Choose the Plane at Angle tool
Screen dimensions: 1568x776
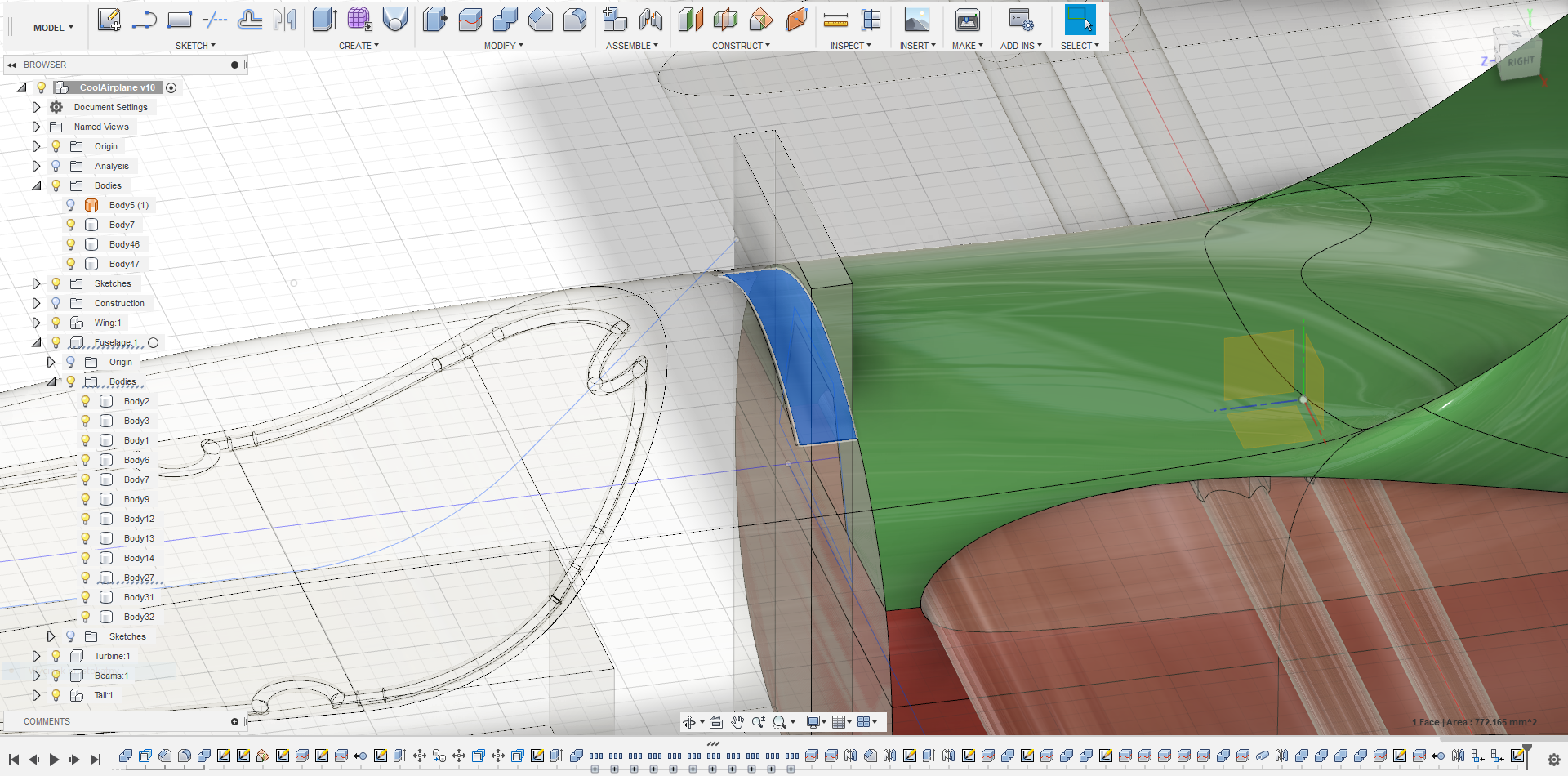coord(761,20)
